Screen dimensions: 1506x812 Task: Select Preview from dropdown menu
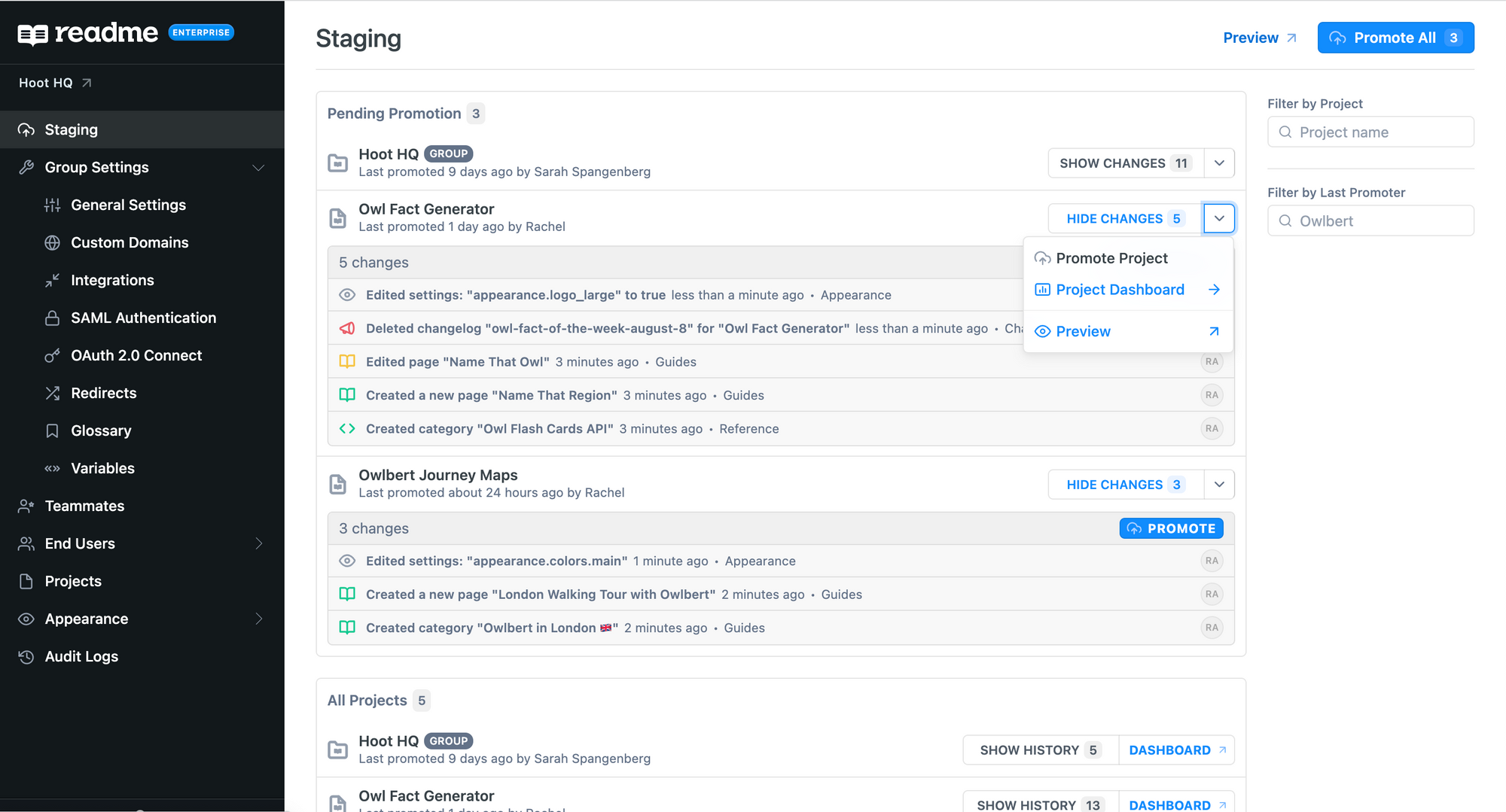pyautogui.click(x=1128, y=331)
